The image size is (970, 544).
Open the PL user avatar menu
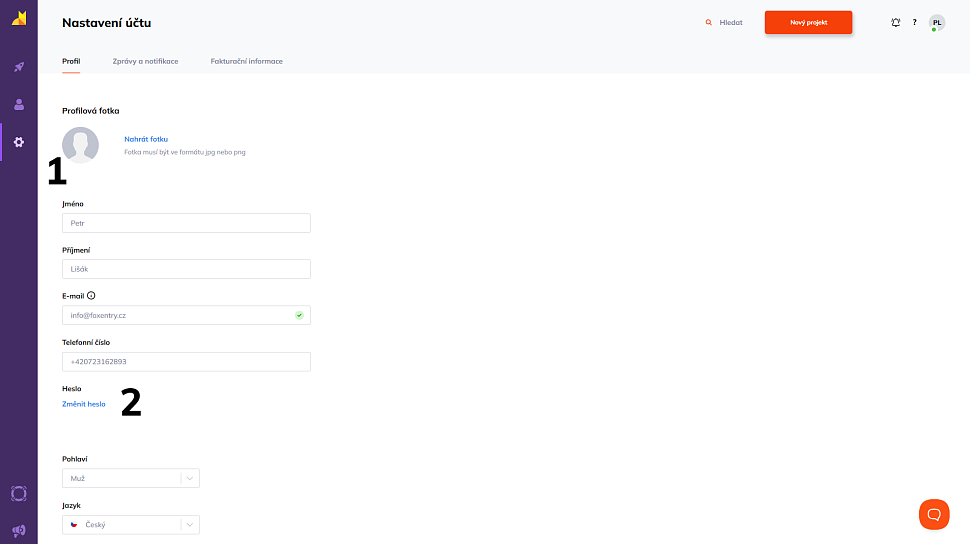pyautogui.click(x=936, y=22)
